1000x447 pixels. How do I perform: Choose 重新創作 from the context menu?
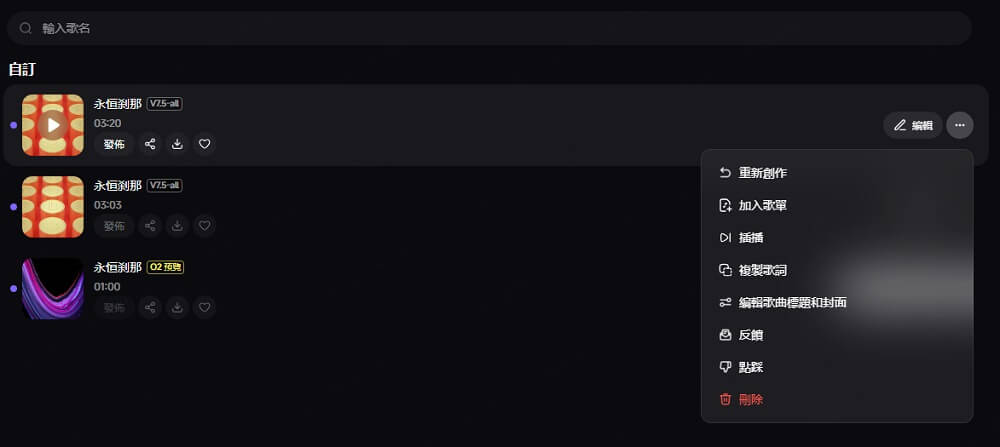pyautogui.click(x=760, y=173)
